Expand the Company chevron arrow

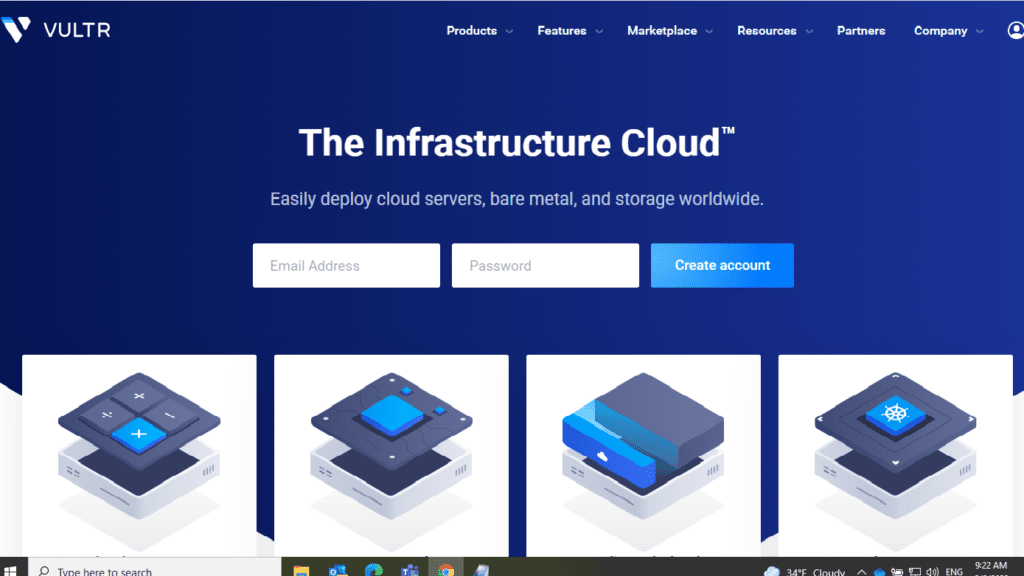coord(980,31)
